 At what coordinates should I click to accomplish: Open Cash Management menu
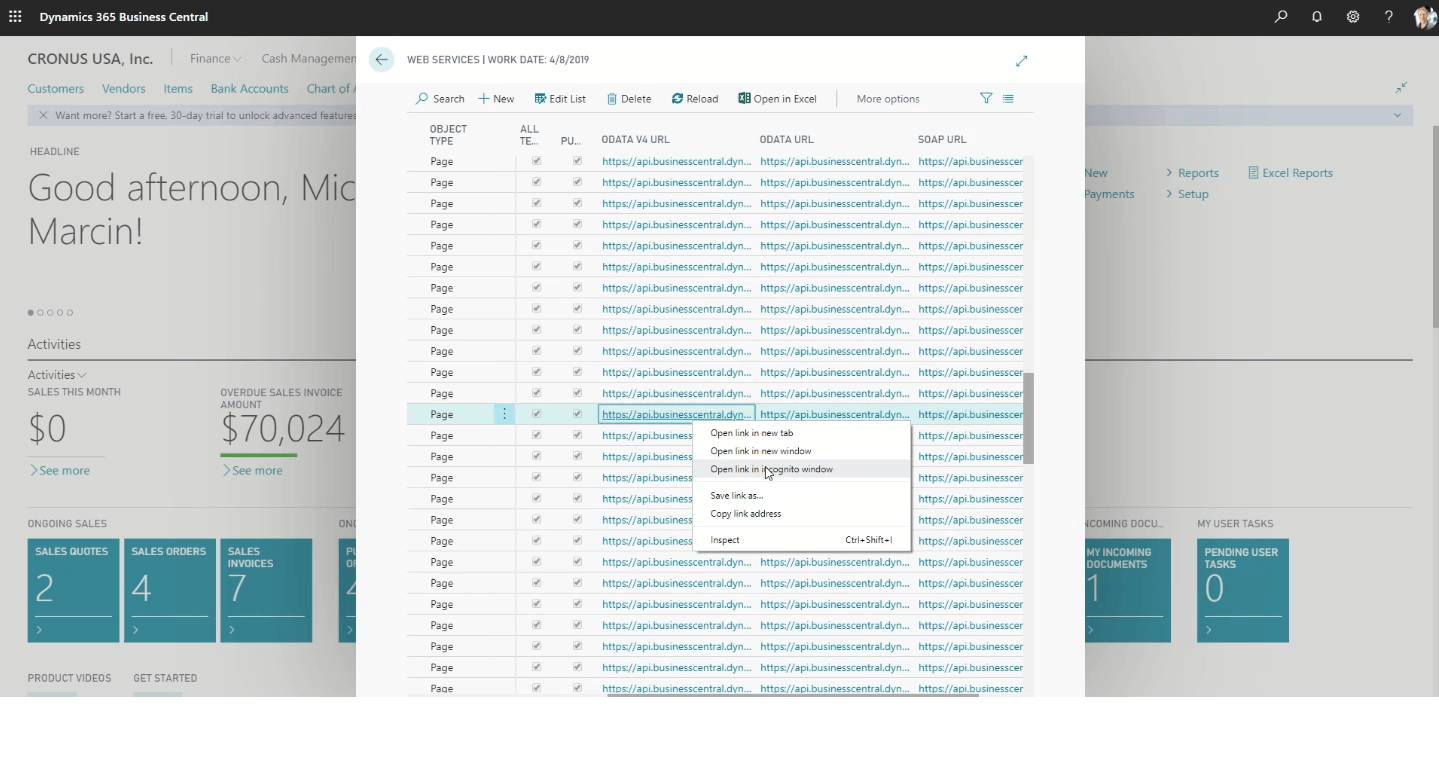(x=308, y=59)
